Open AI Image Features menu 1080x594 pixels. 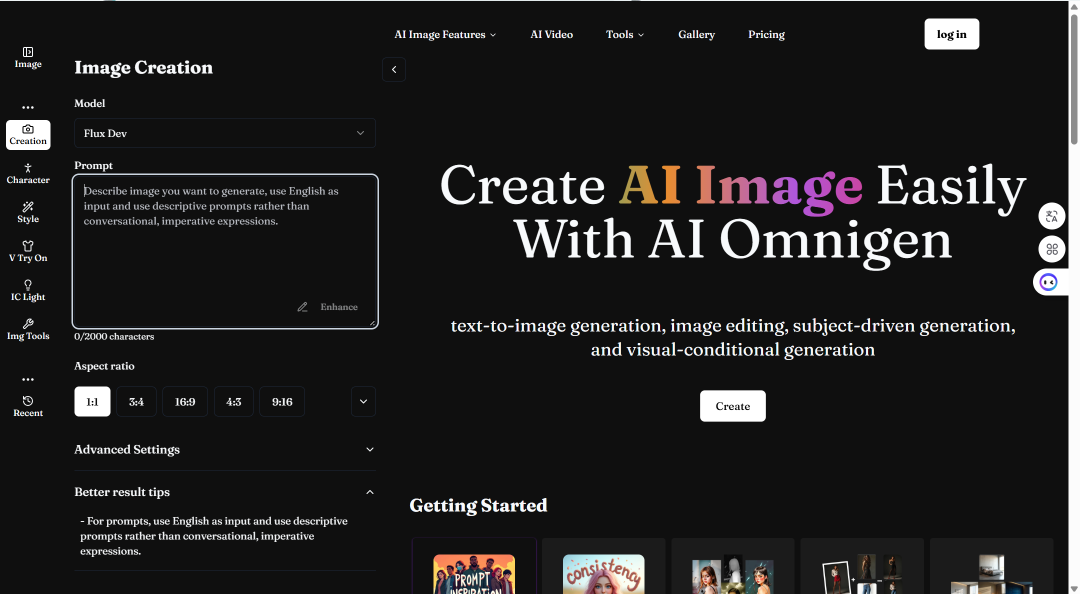point(445,34)
